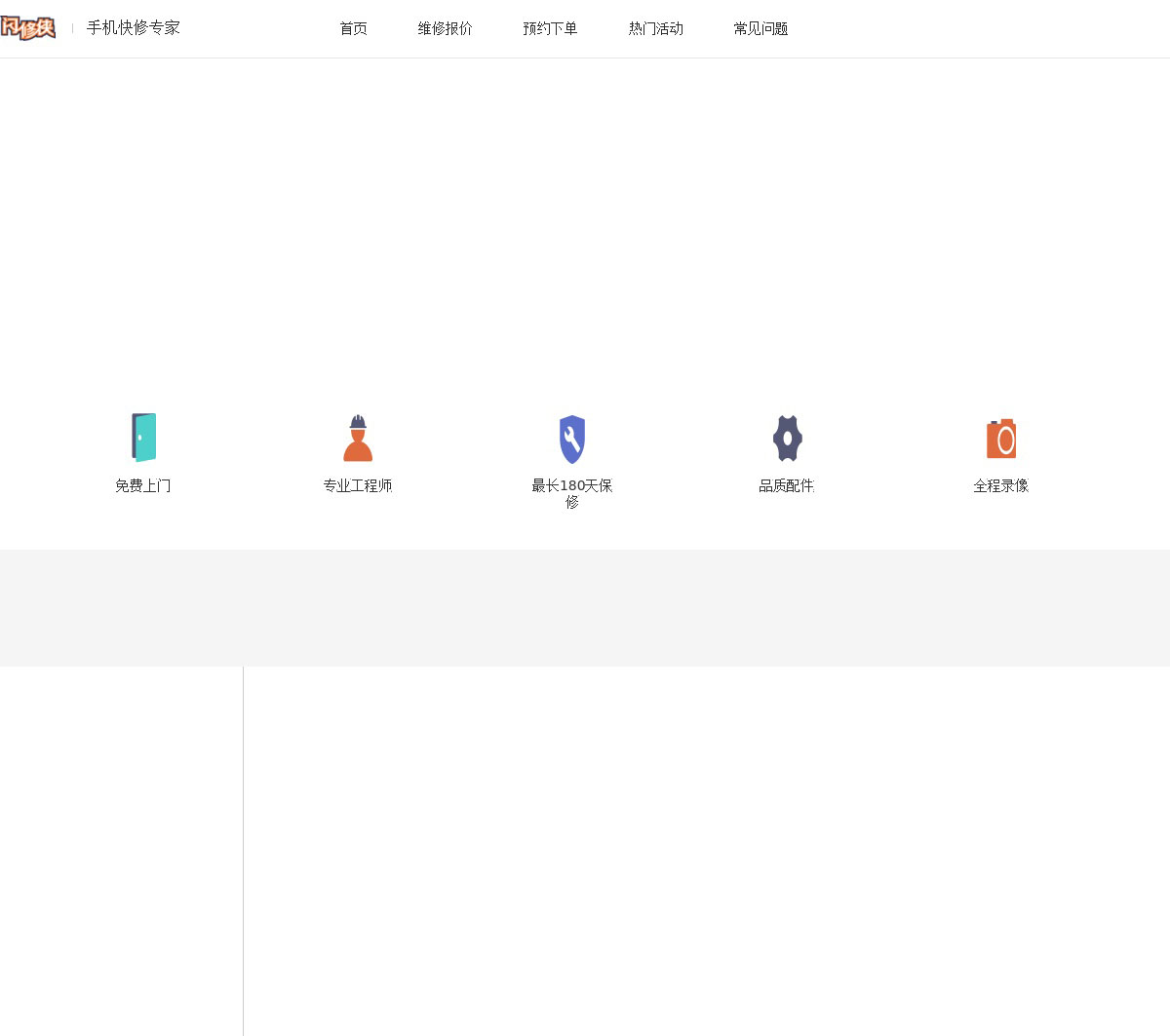Open the 常见问题 navigation link
Image resolution: width=1170 pixels, height=1036 pixels.
[x=760, y=29]
